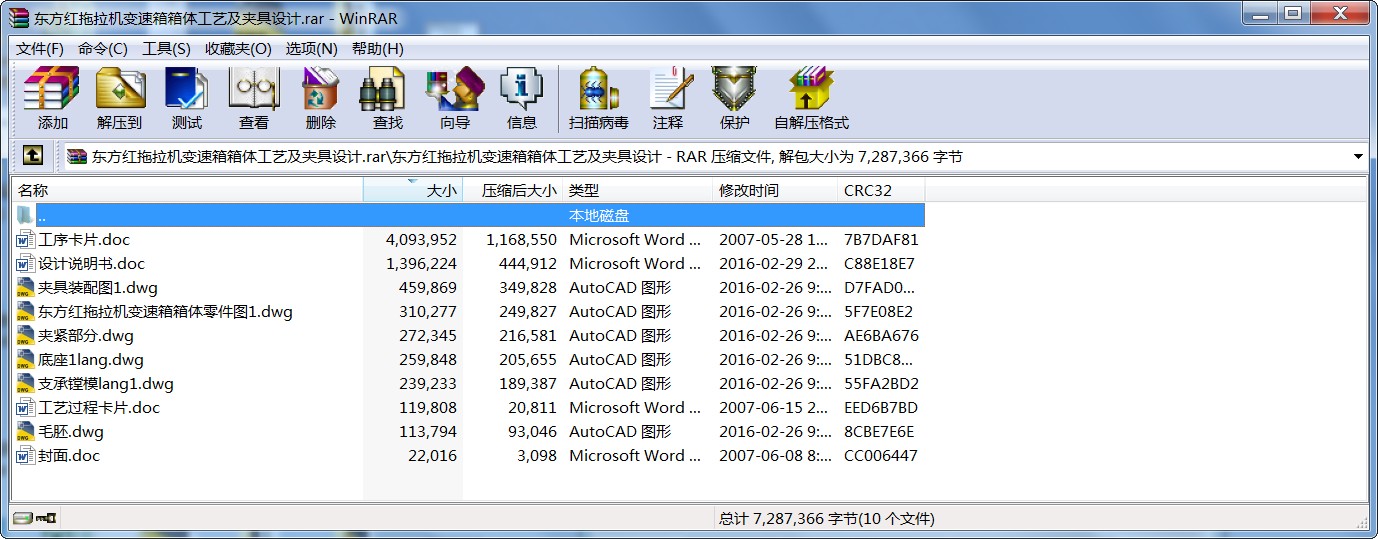Click the parent folder icon ".."
1378x539 pixels.
26,215
